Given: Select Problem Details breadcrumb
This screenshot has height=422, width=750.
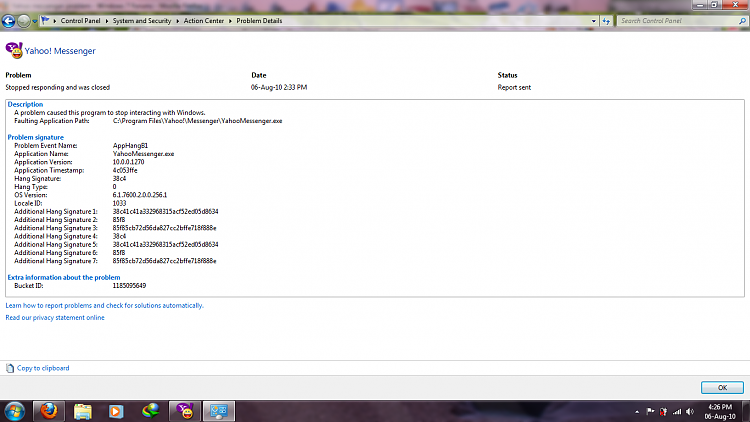Looking at the screenshot, I should [x=259, y=21].
